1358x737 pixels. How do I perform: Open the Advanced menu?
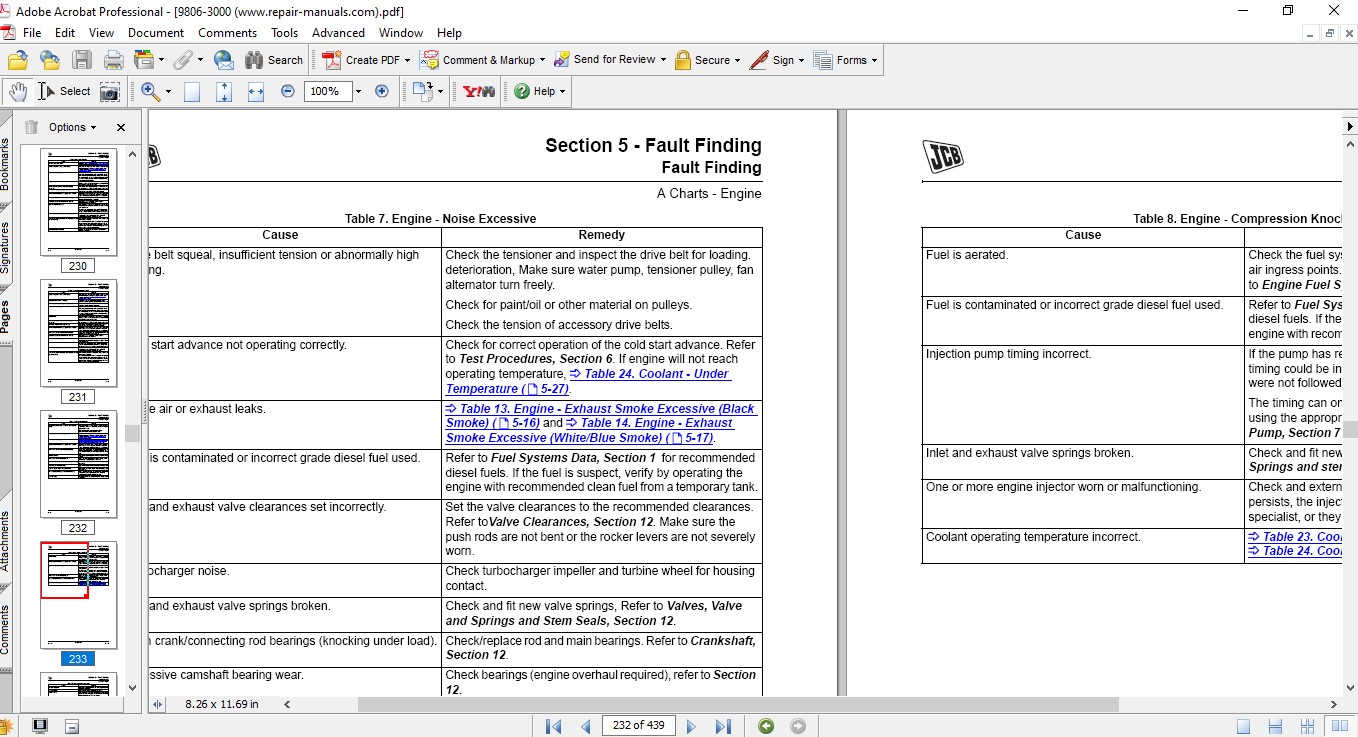tap(338, 33)
